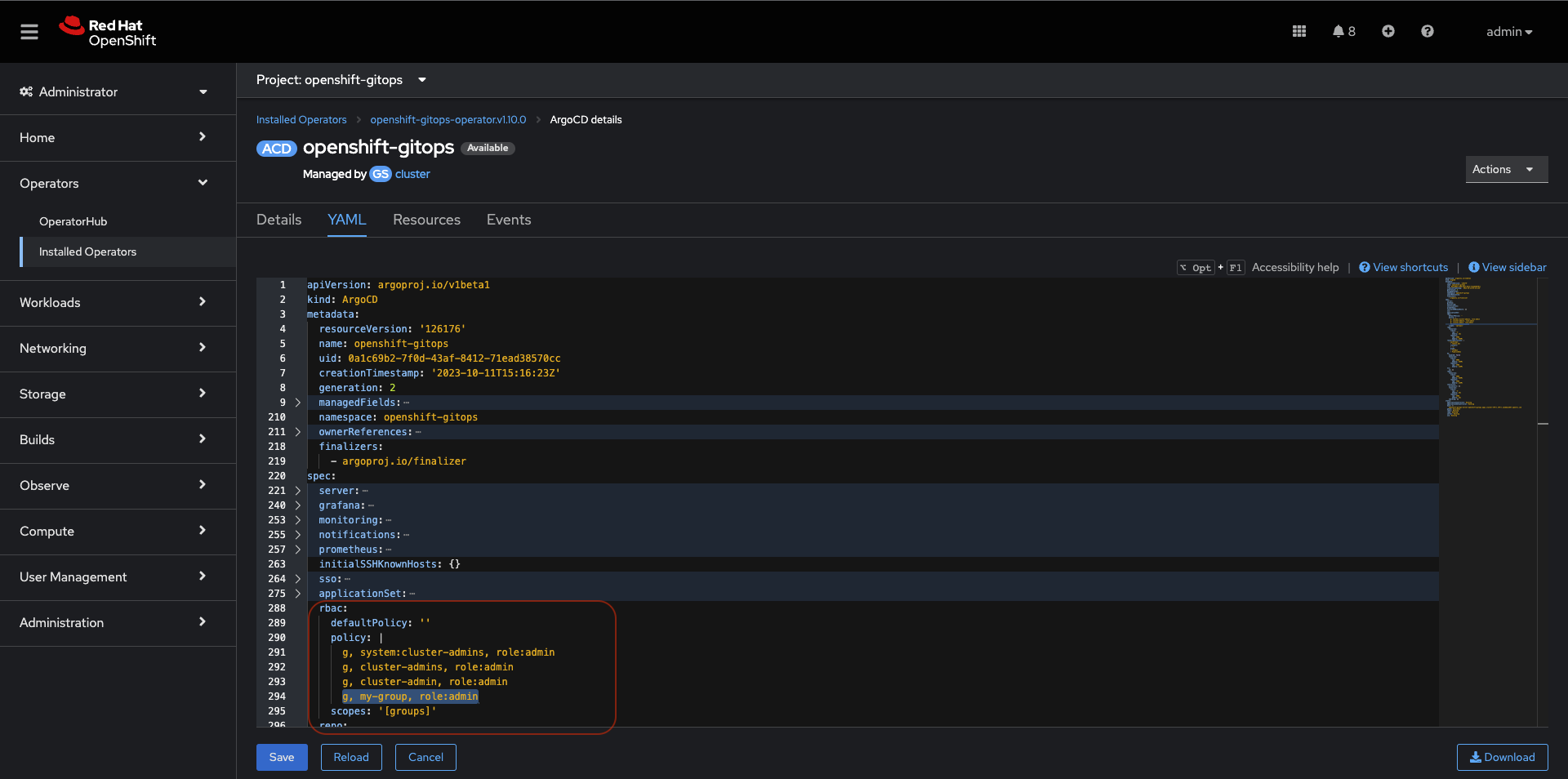Click the 'defaultPolicy' line in rbac
The image size is (1568, 779).
[x=380, y=623]
